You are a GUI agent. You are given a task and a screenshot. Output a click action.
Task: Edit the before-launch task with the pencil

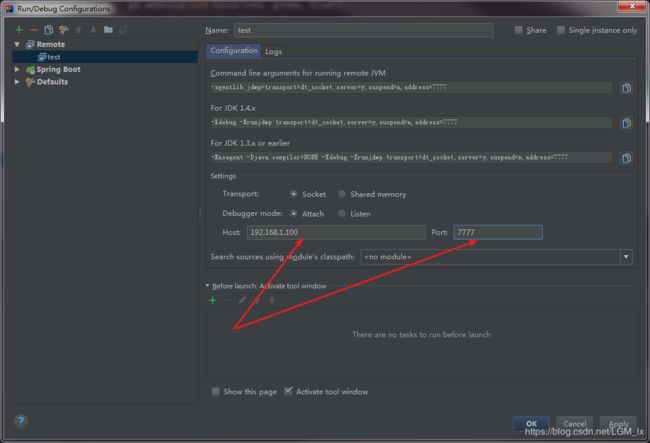coord(242,300)
